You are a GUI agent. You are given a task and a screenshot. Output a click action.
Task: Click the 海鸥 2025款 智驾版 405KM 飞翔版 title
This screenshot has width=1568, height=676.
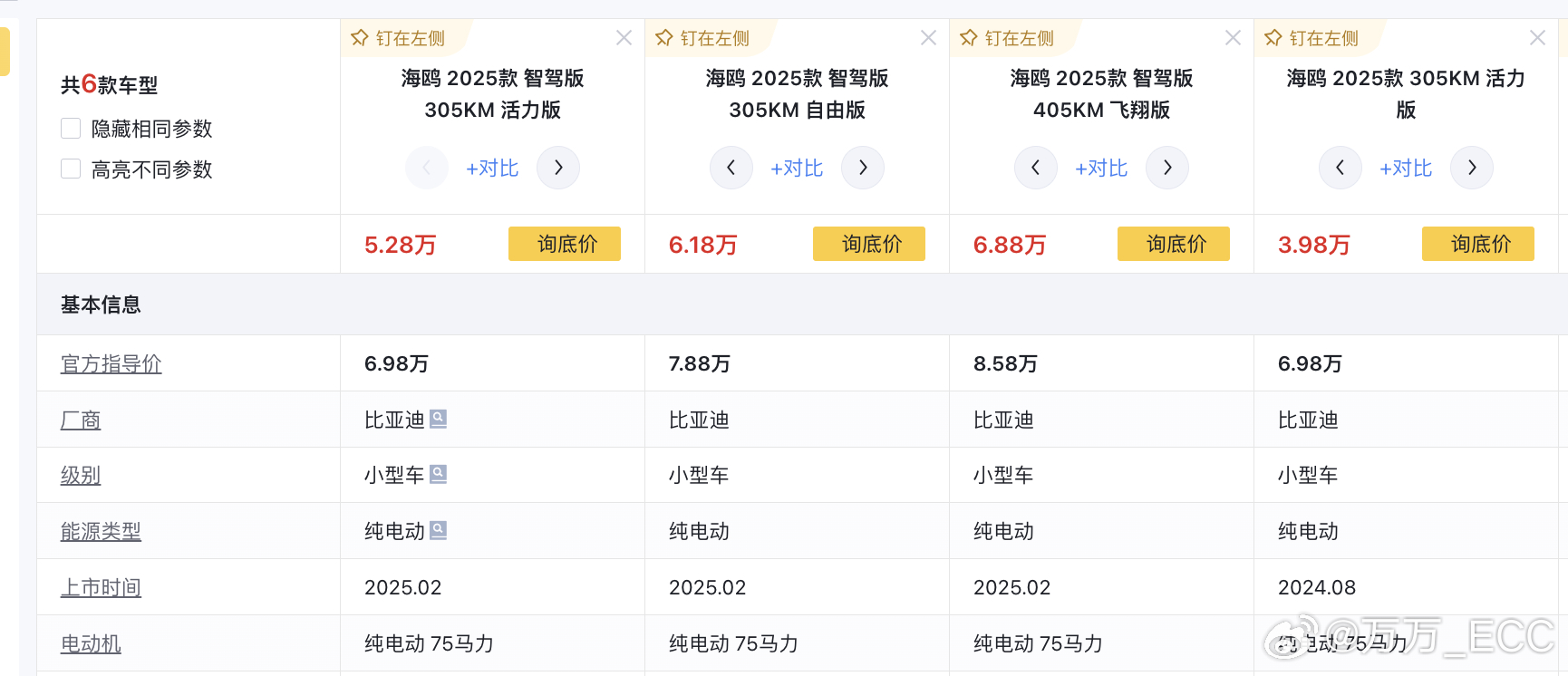1101,94
